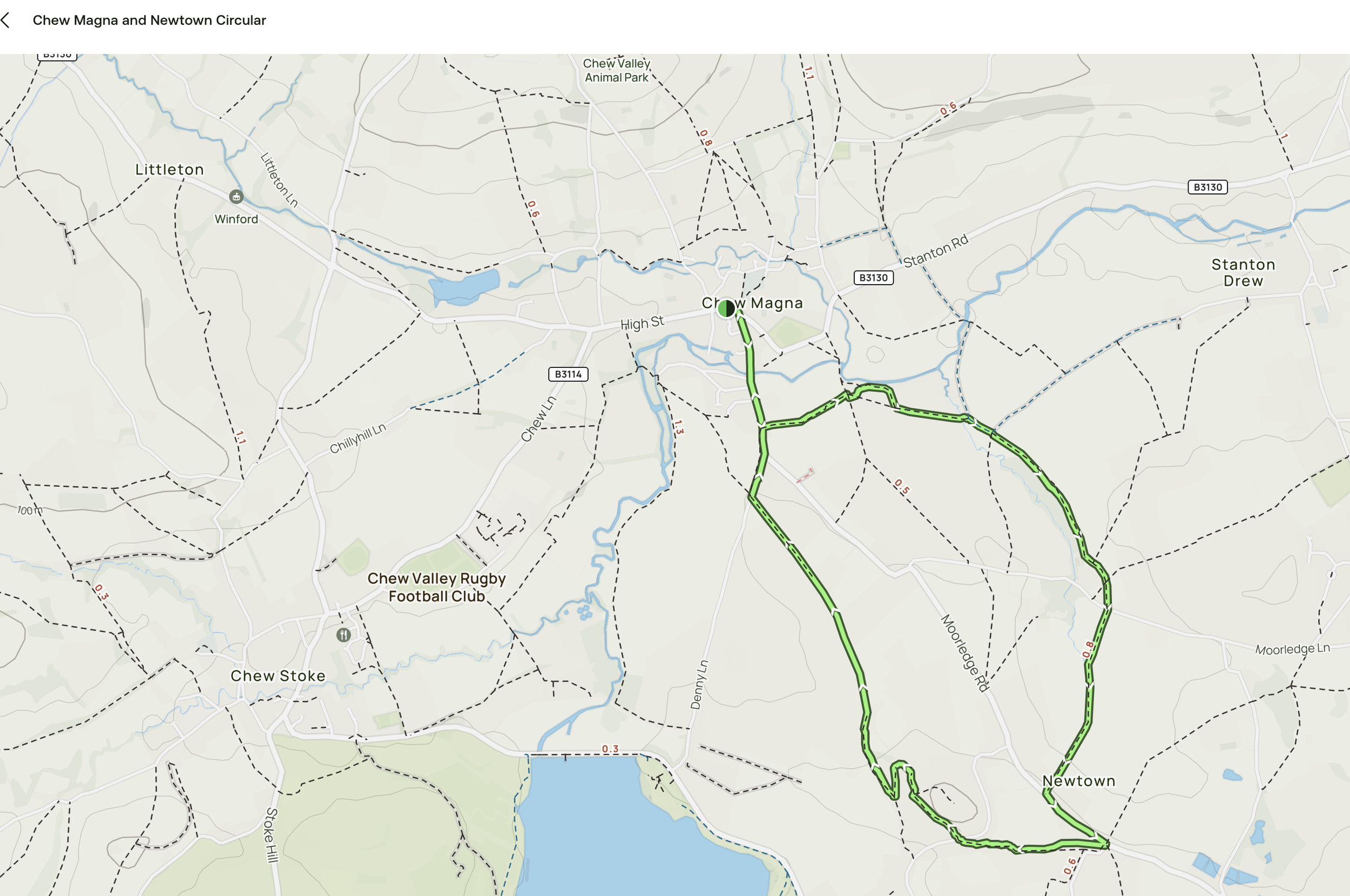Click the Littleton village label
Image resolution: width=1350 pixels, height=896 pixels.
point(169,170)
